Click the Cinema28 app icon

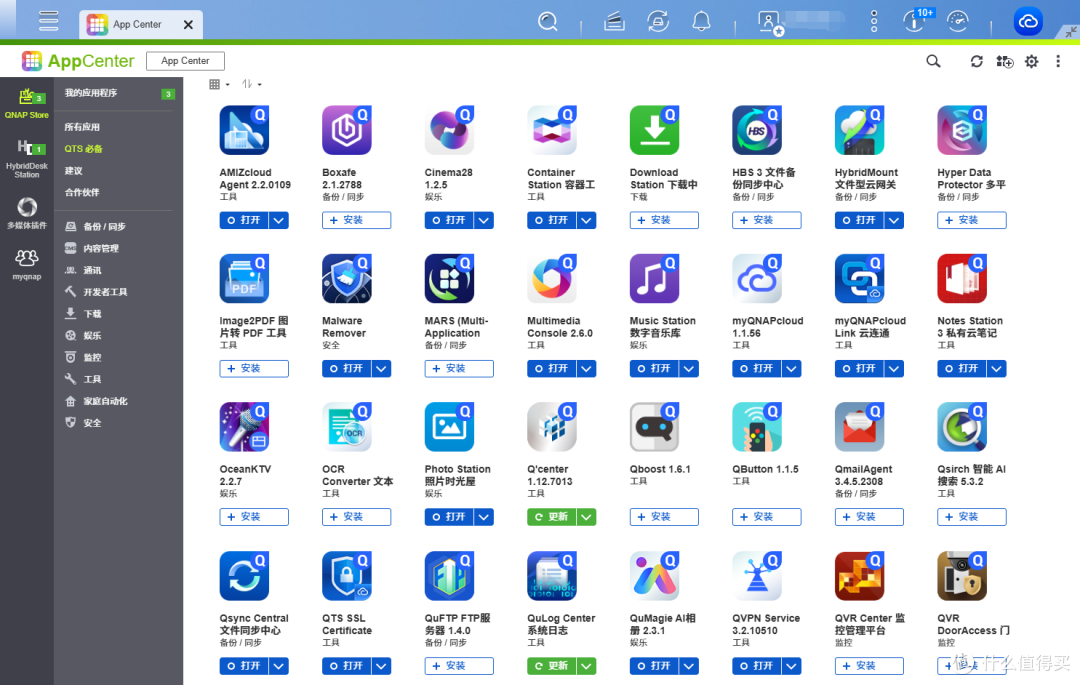point(449,130)
